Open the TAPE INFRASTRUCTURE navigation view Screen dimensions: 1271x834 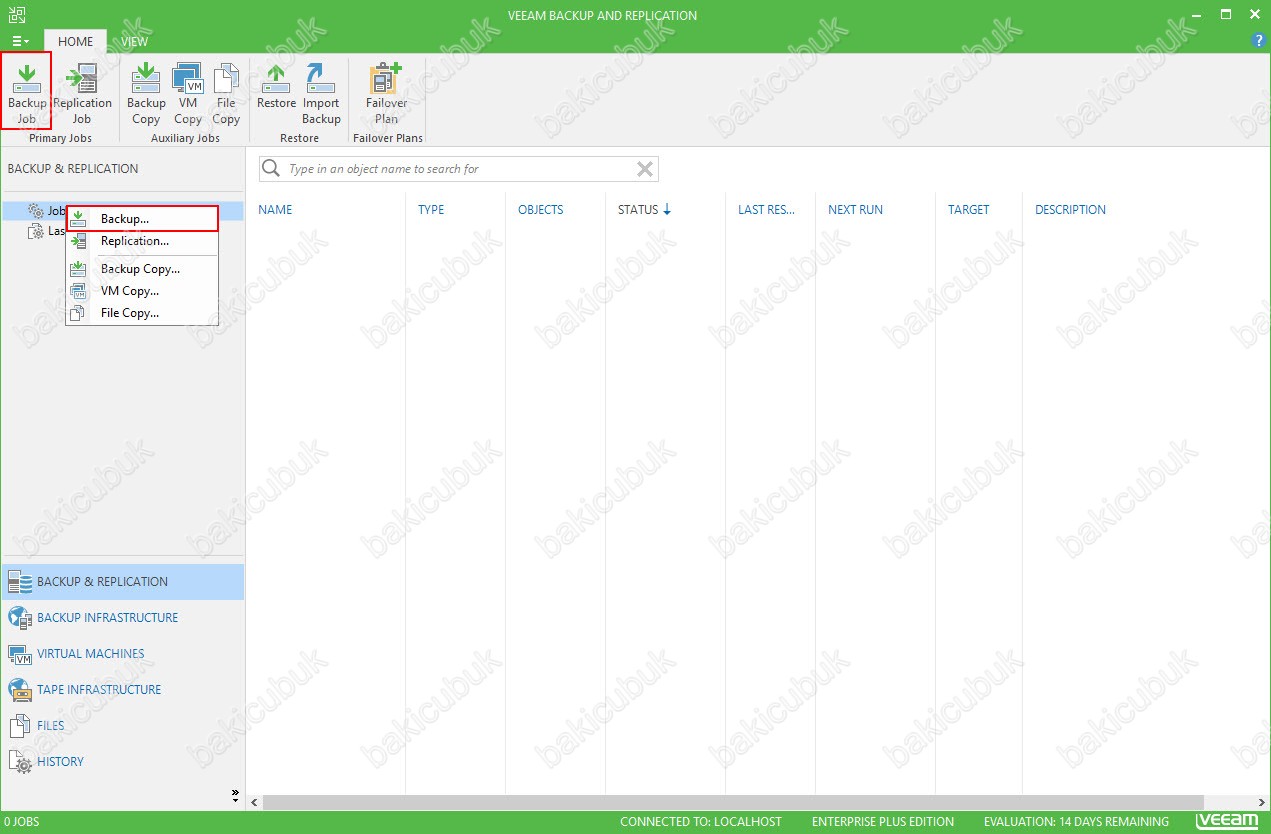tap(122, 690)
